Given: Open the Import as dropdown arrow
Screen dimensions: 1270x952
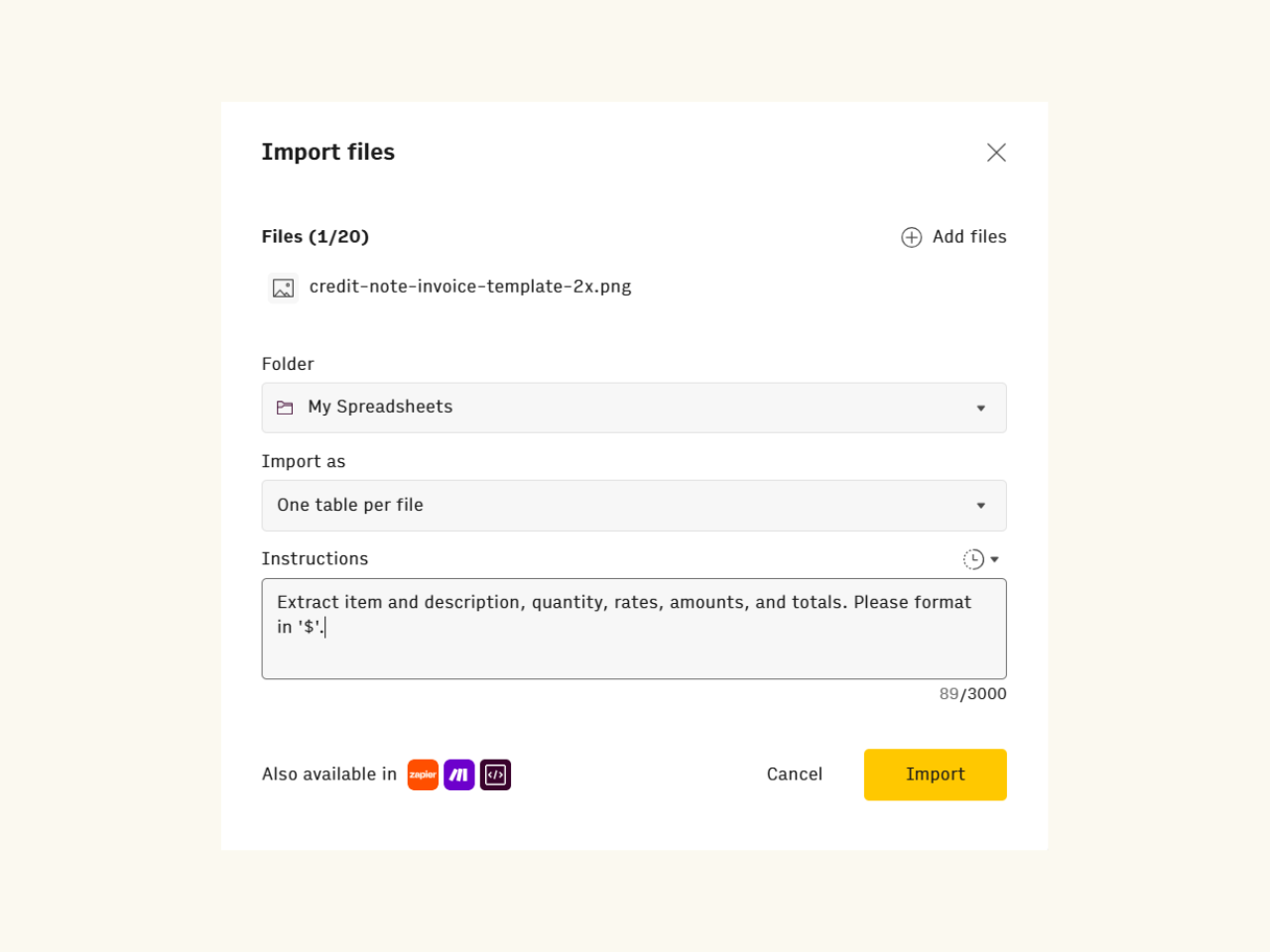Looking at the screenshot, I should tap(981, 505).
